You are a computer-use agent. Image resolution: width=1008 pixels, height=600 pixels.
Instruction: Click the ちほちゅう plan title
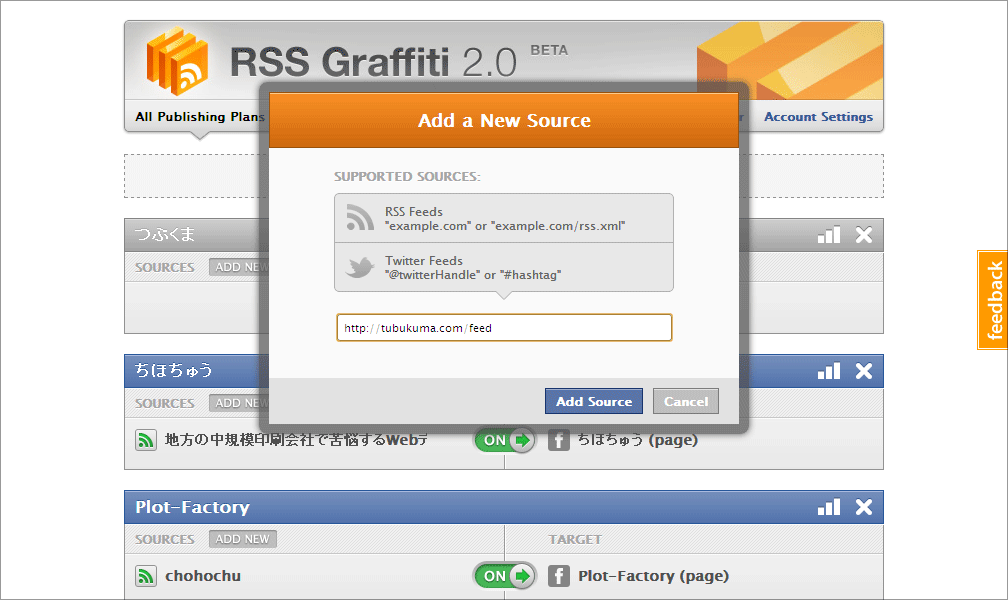tap(174, 370)
